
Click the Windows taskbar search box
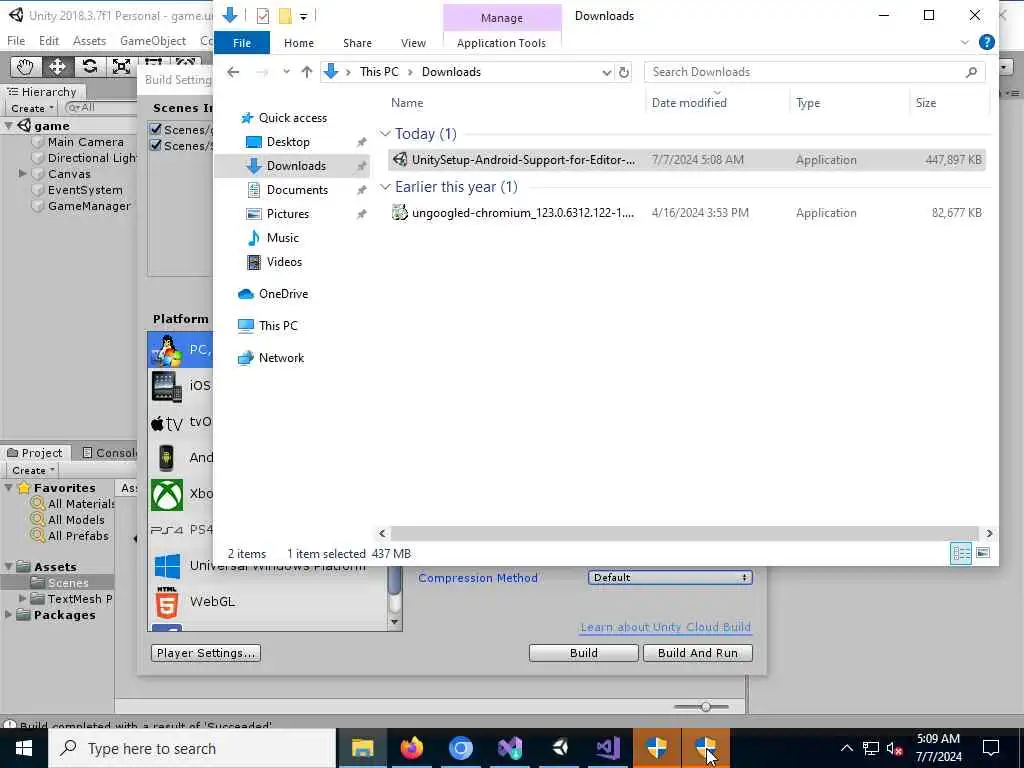pos(193,748)
